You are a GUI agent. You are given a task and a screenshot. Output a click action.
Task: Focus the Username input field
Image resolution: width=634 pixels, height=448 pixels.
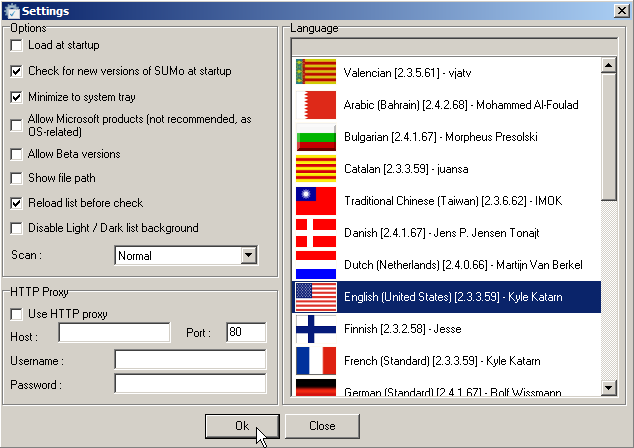pyautogui.click(x=190, y=359)
